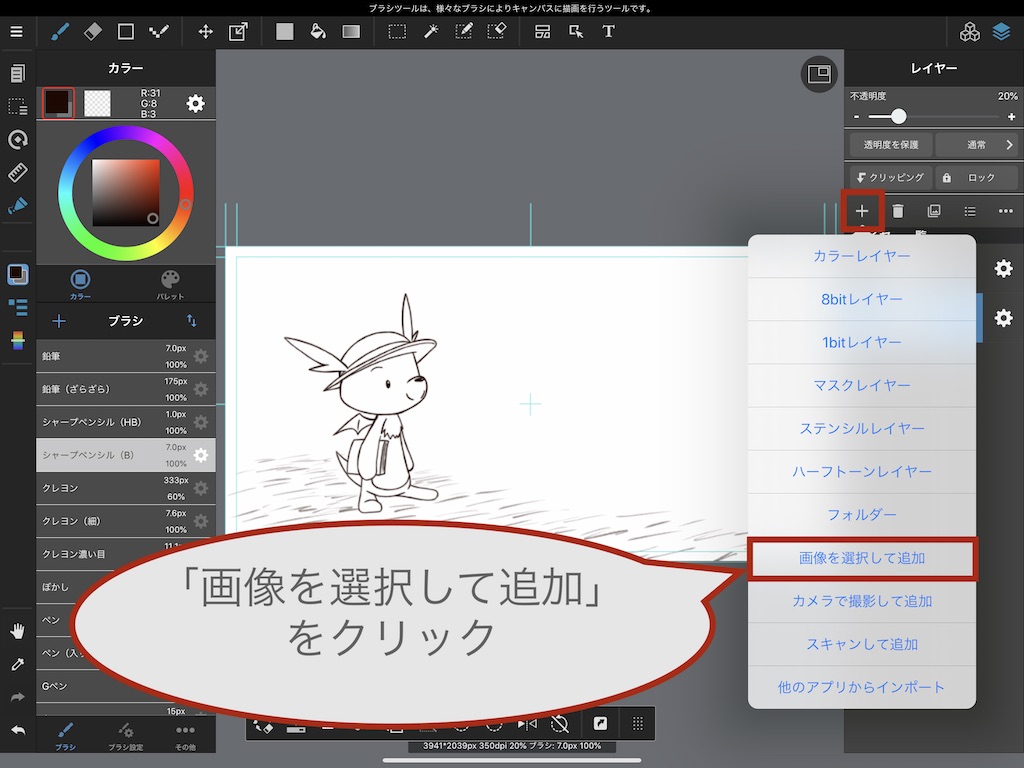Select the Eraser tool
Viewport: 1024px width, 768px height.
(x=93, y=31)
